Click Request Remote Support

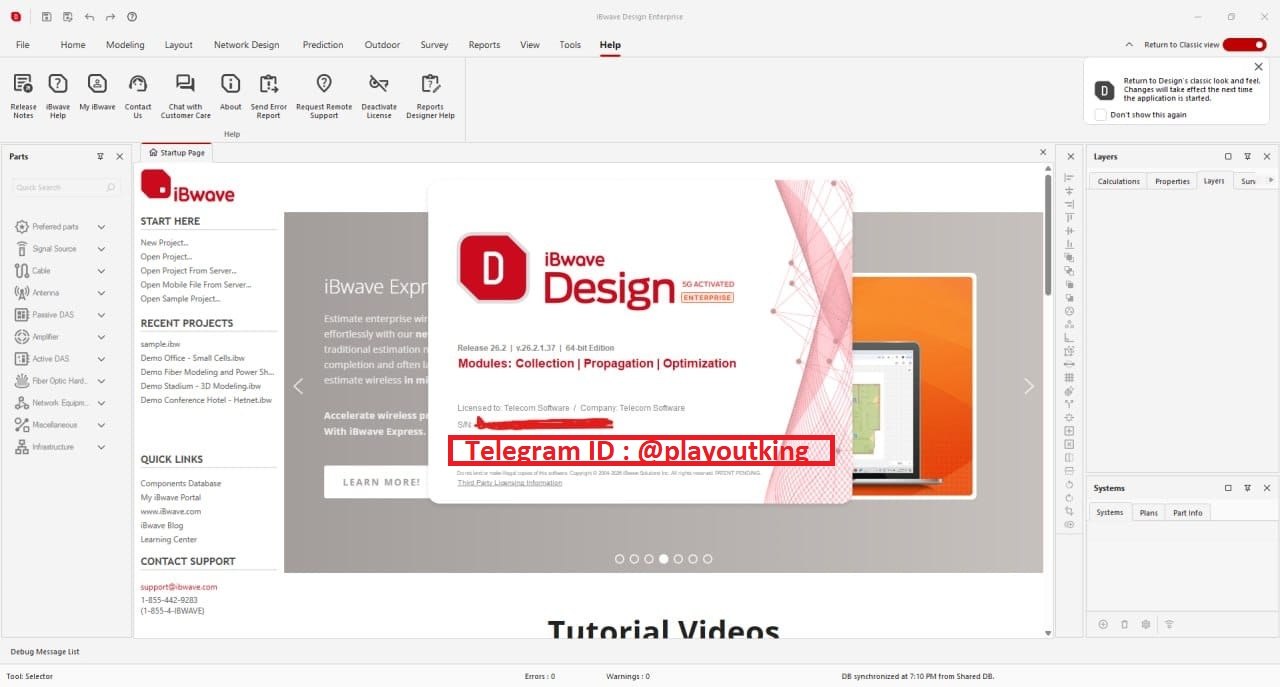click(x=324, y=96)
